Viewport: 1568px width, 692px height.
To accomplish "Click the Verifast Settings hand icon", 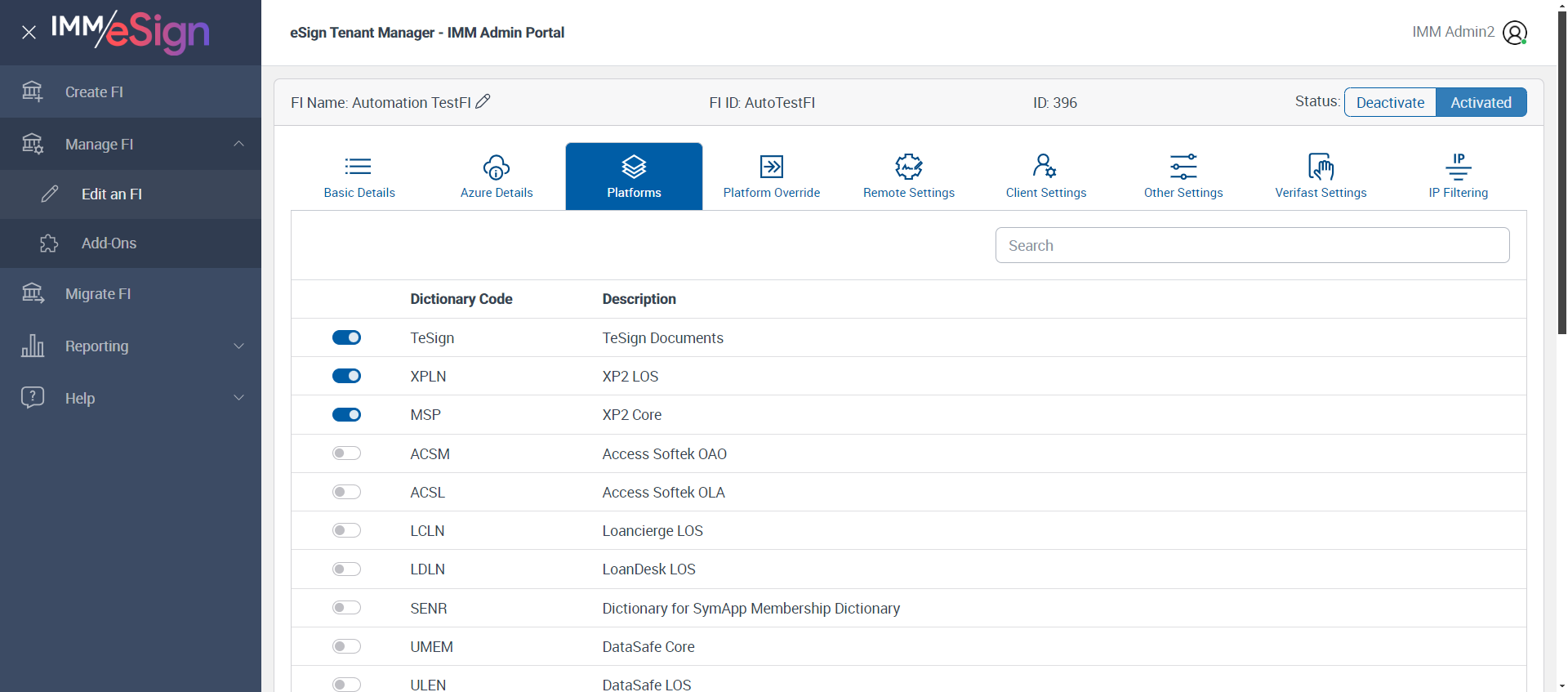I will (x=1320, y=167).
